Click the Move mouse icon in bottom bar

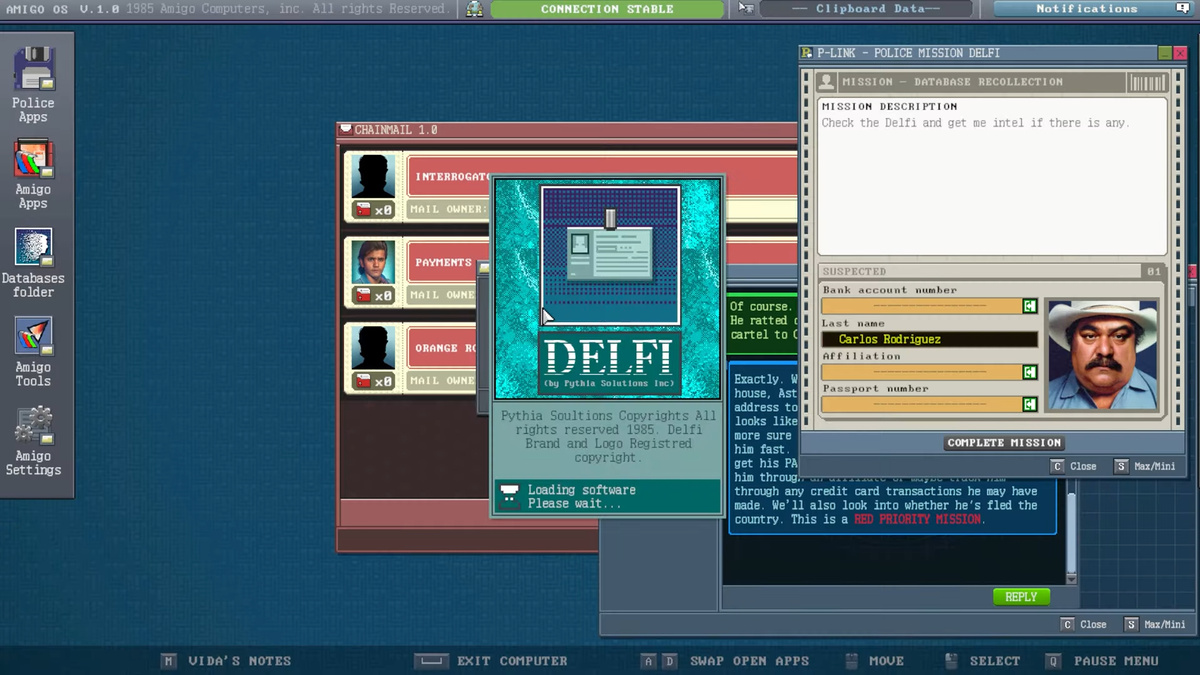click(852, 661)
